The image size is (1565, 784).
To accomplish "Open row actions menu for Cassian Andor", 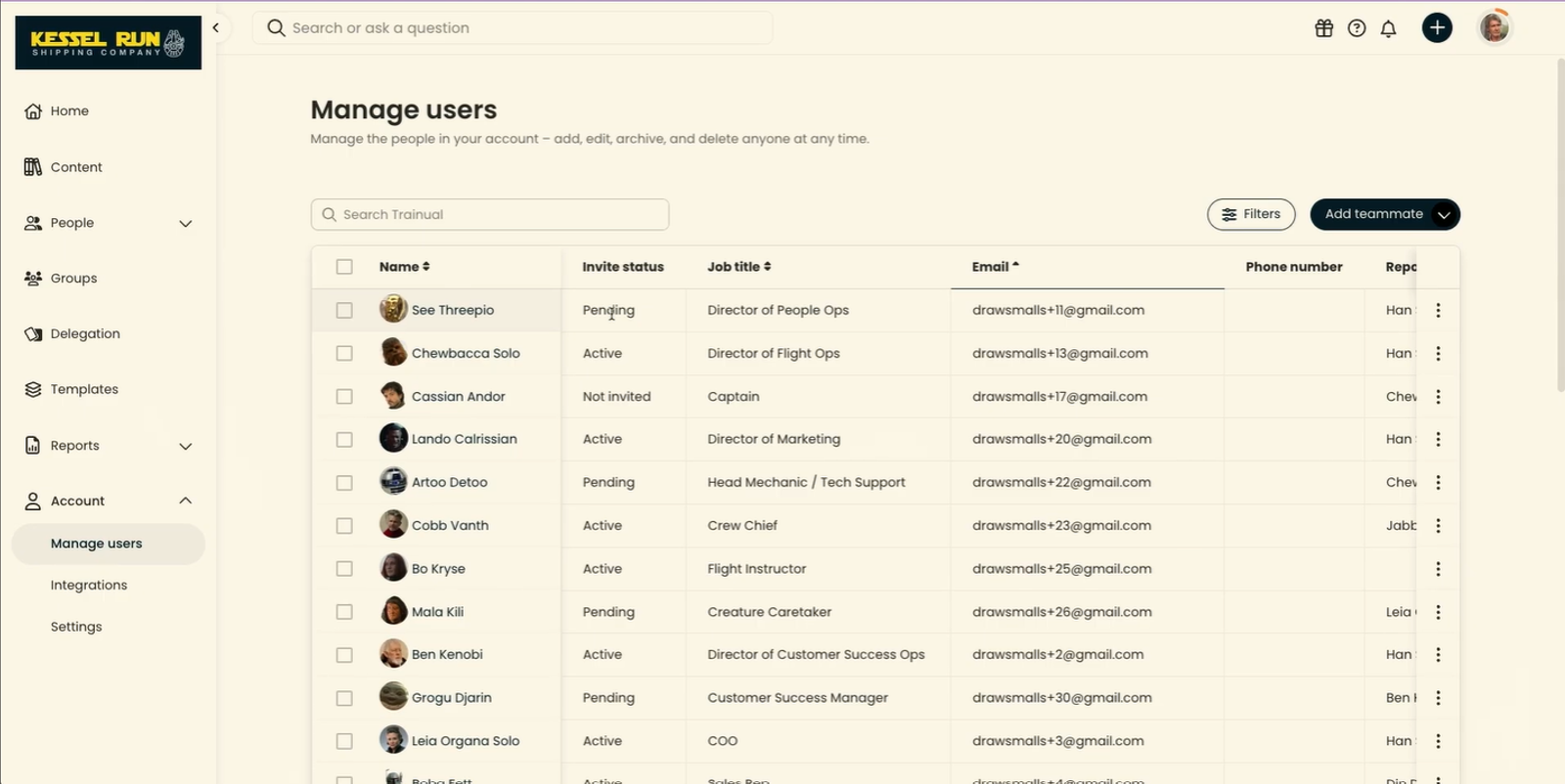I will [x=1438, y=396].
